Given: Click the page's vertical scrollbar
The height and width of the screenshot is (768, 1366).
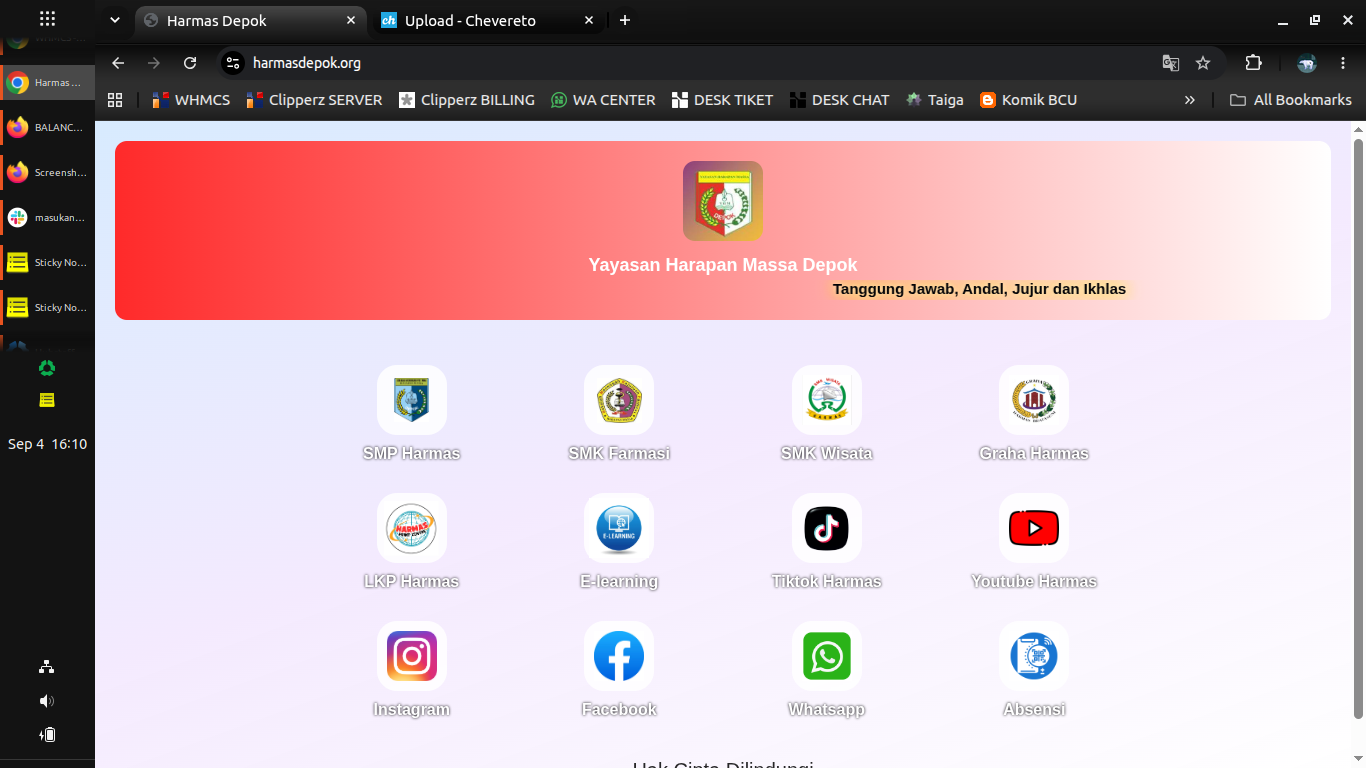Looking at the screenshot, I should click(1358, 428).
